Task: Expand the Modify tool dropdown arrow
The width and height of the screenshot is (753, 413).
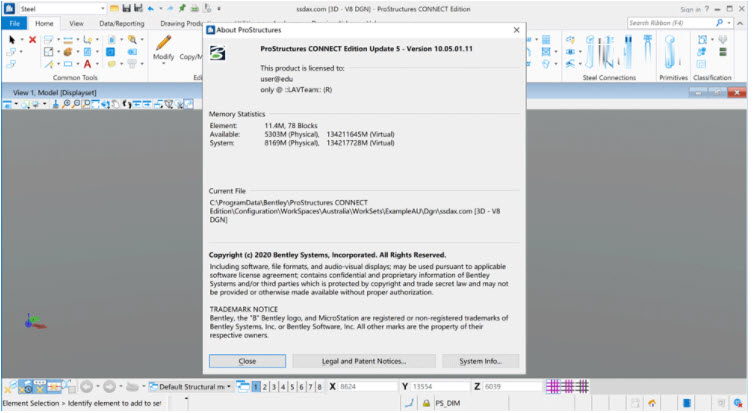Action: 163,64
